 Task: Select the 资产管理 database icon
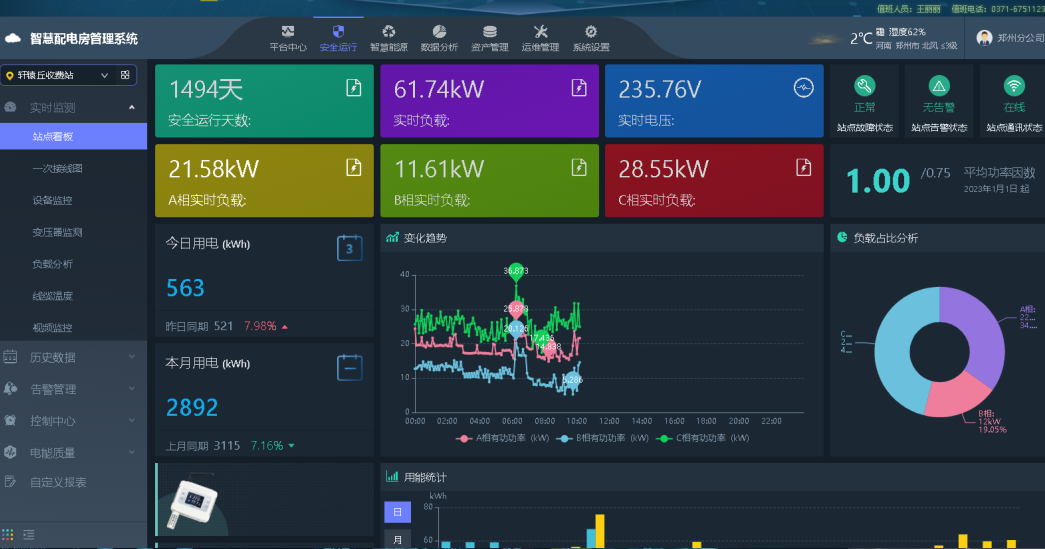(x=490, y=32)
